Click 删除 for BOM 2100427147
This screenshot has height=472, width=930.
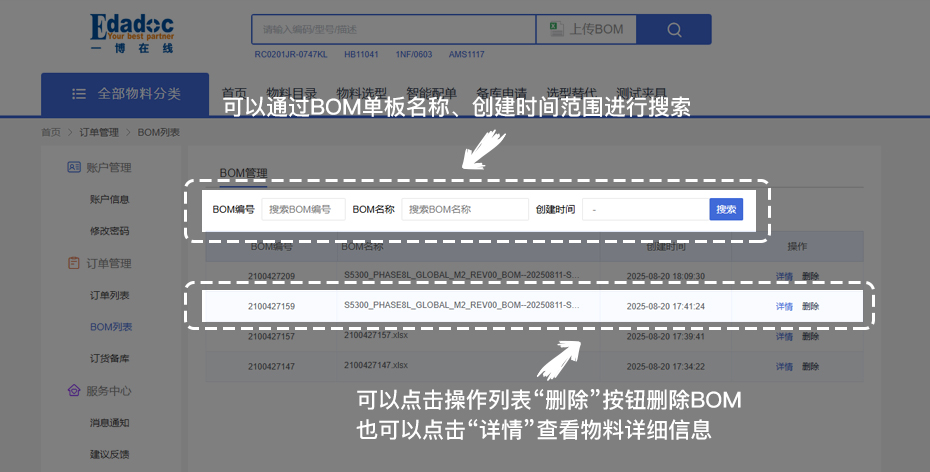coord(810,366)
